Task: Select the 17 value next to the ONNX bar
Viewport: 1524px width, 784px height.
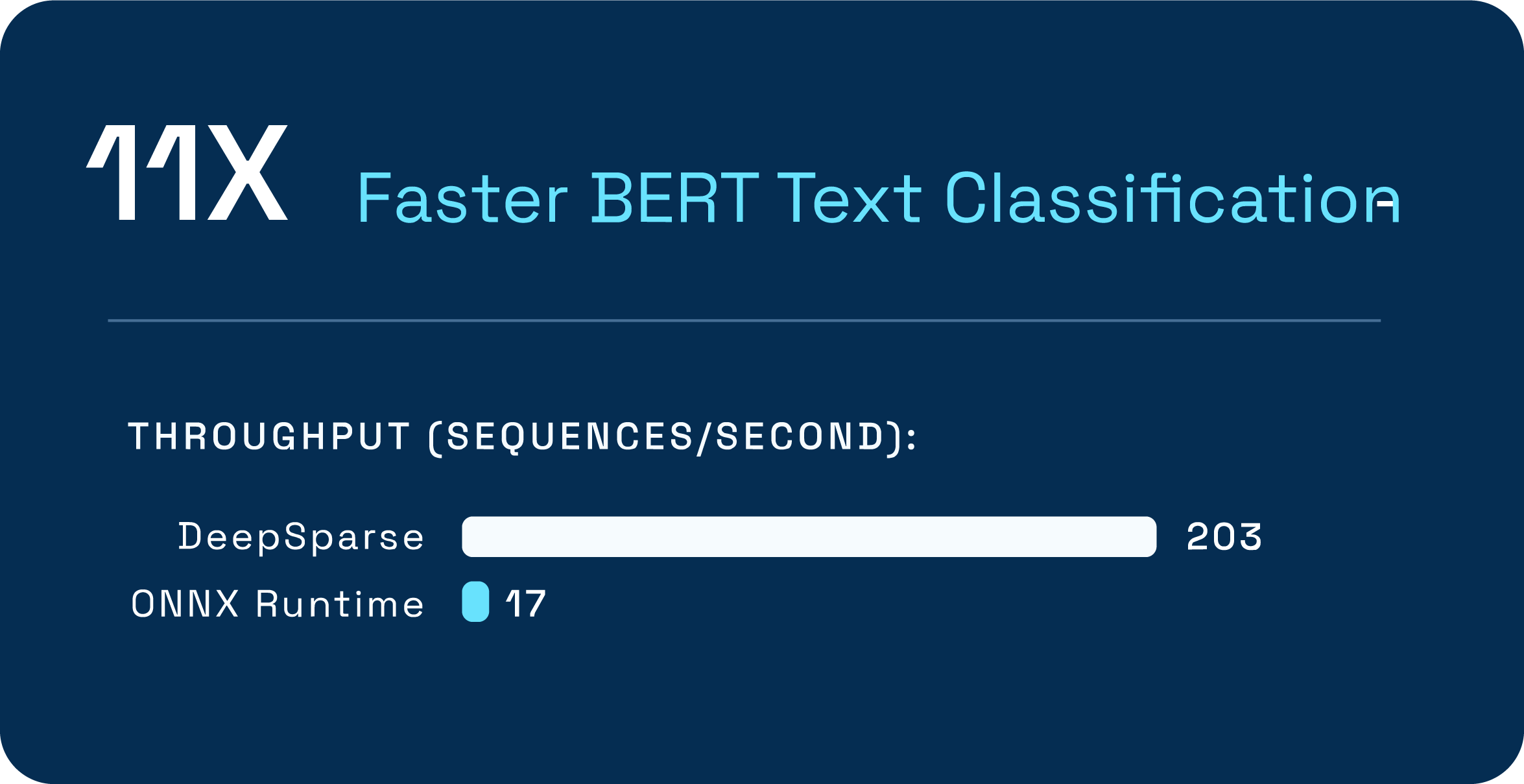Action: (x=526, y=604)
